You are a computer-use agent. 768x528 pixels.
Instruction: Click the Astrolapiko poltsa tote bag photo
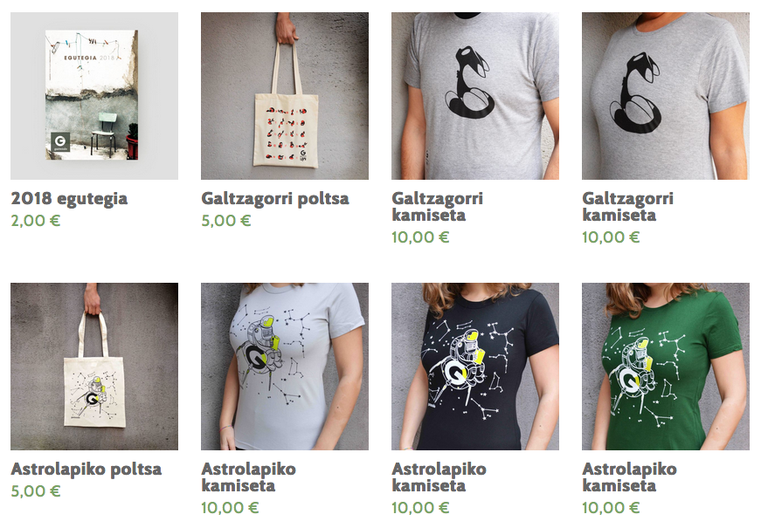coord(94,366)
